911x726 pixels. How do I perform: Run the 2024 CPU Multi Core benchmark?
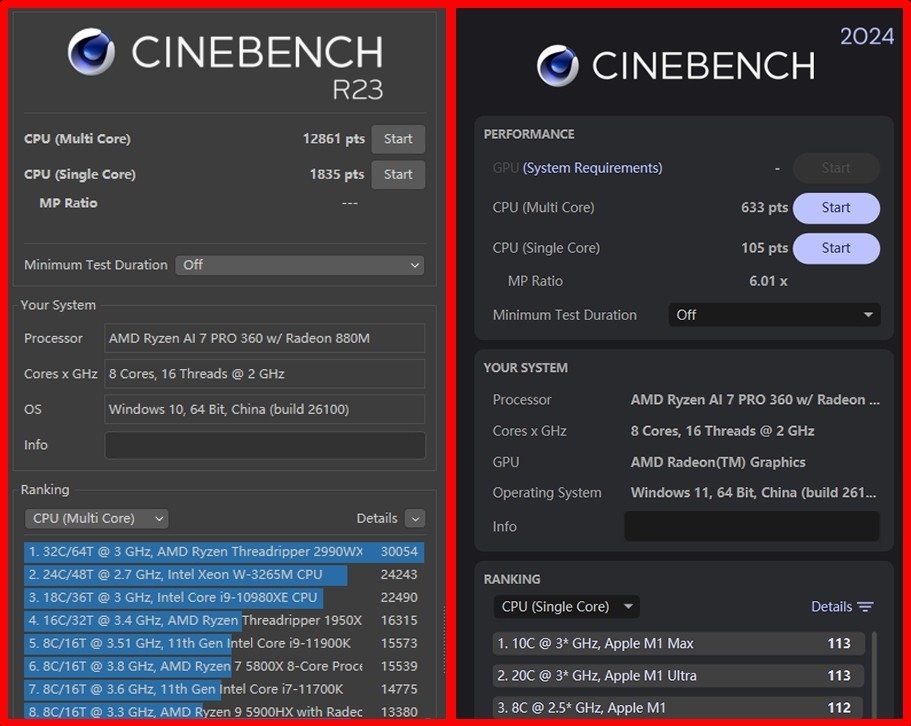[836, 208]
